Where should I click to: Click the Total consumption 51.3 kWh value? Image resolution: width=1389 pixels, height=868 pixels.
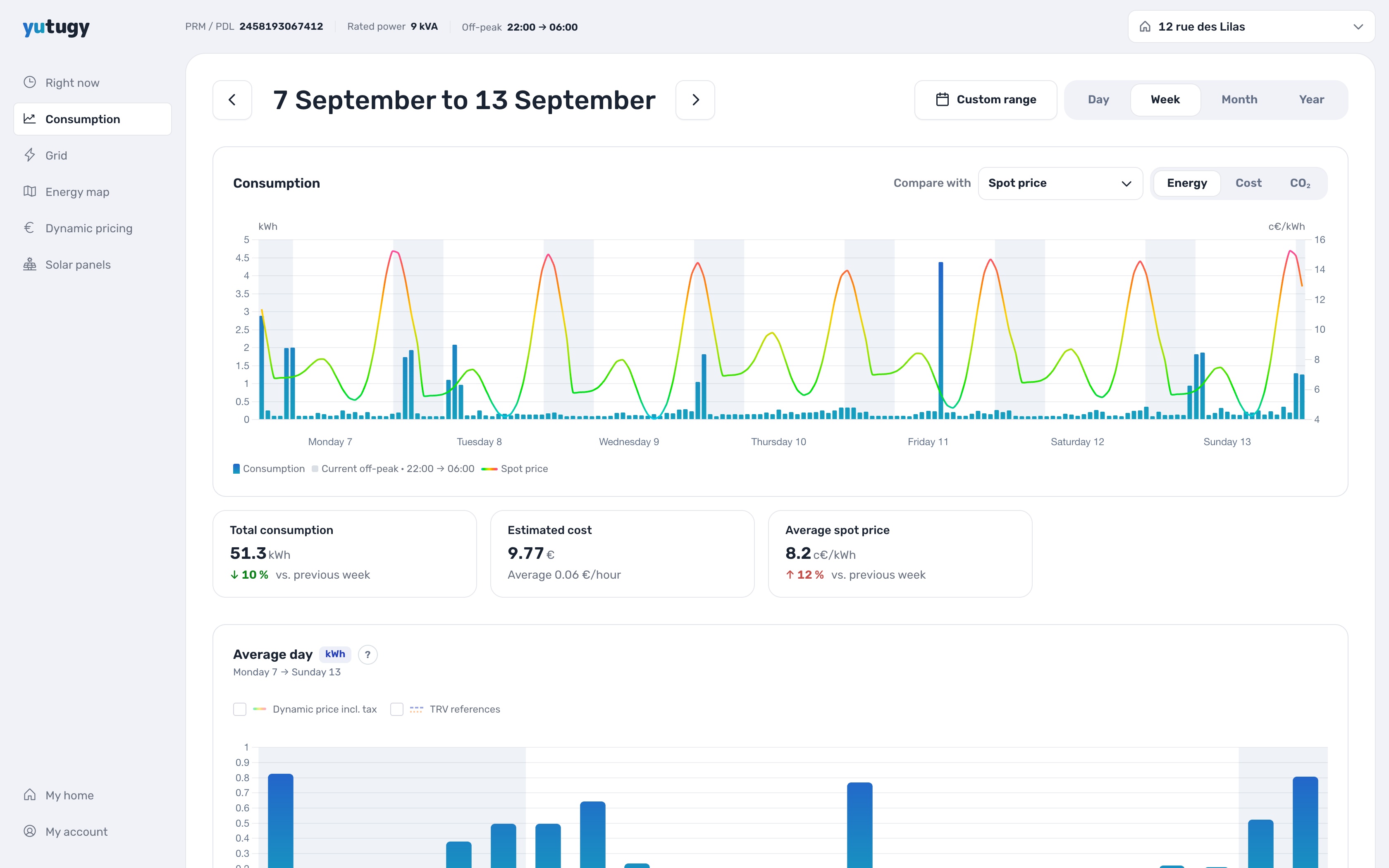(260, 553)
